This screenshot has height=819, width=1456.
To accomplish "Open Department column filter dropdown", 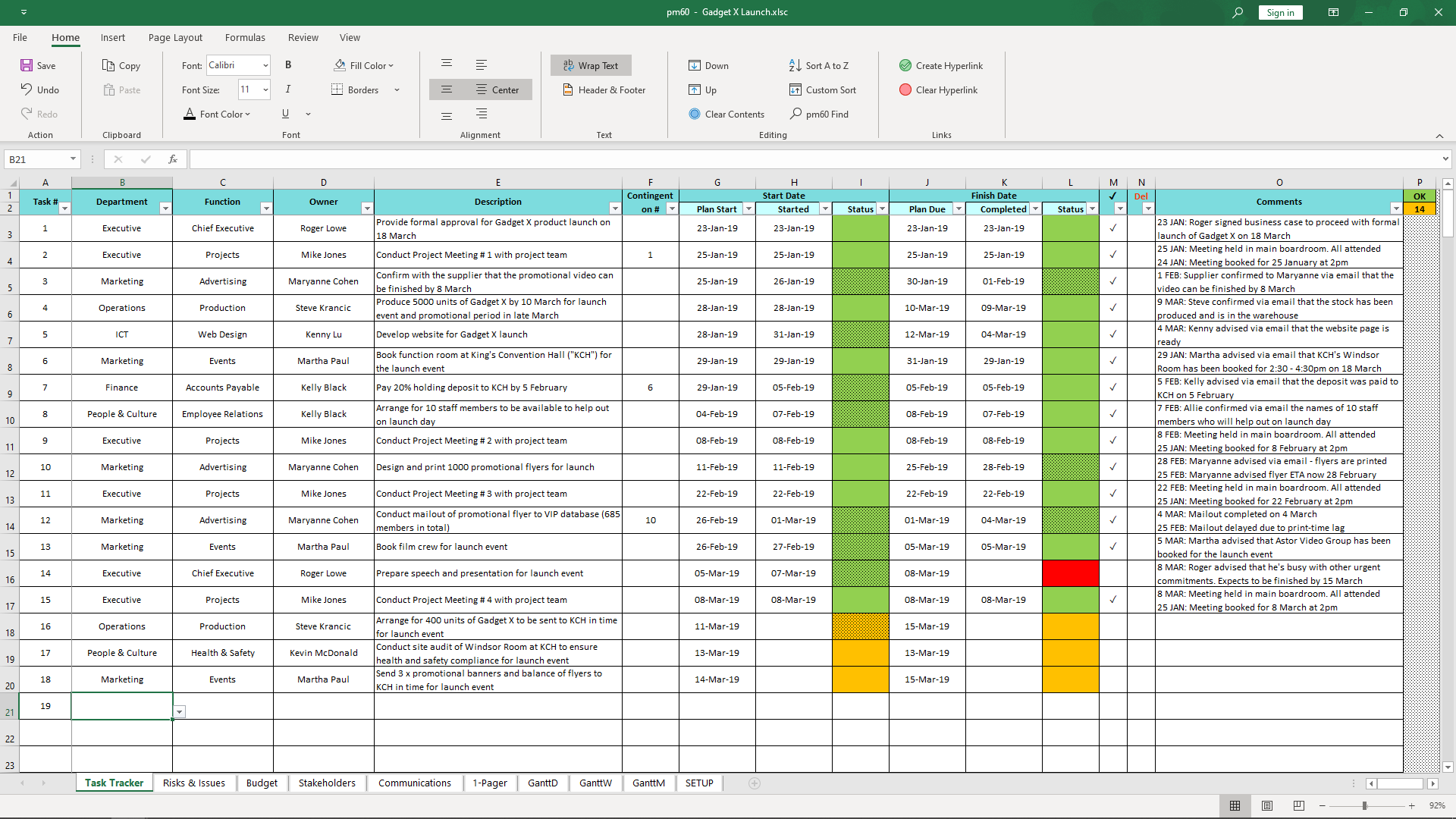I will 165,209.
